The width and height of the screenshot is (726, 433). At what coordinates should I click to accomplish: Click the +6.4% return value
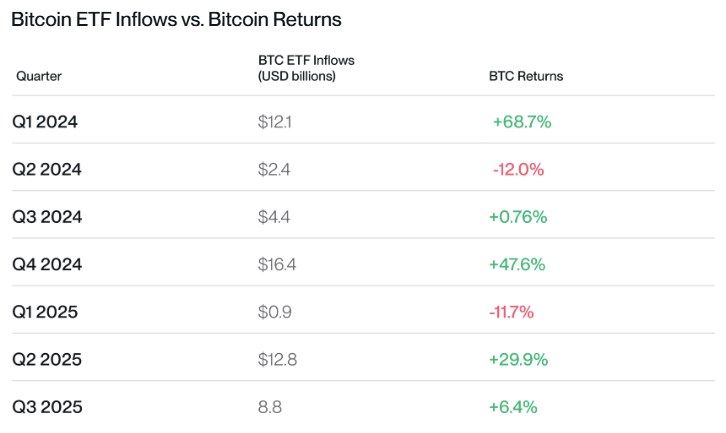513,407
